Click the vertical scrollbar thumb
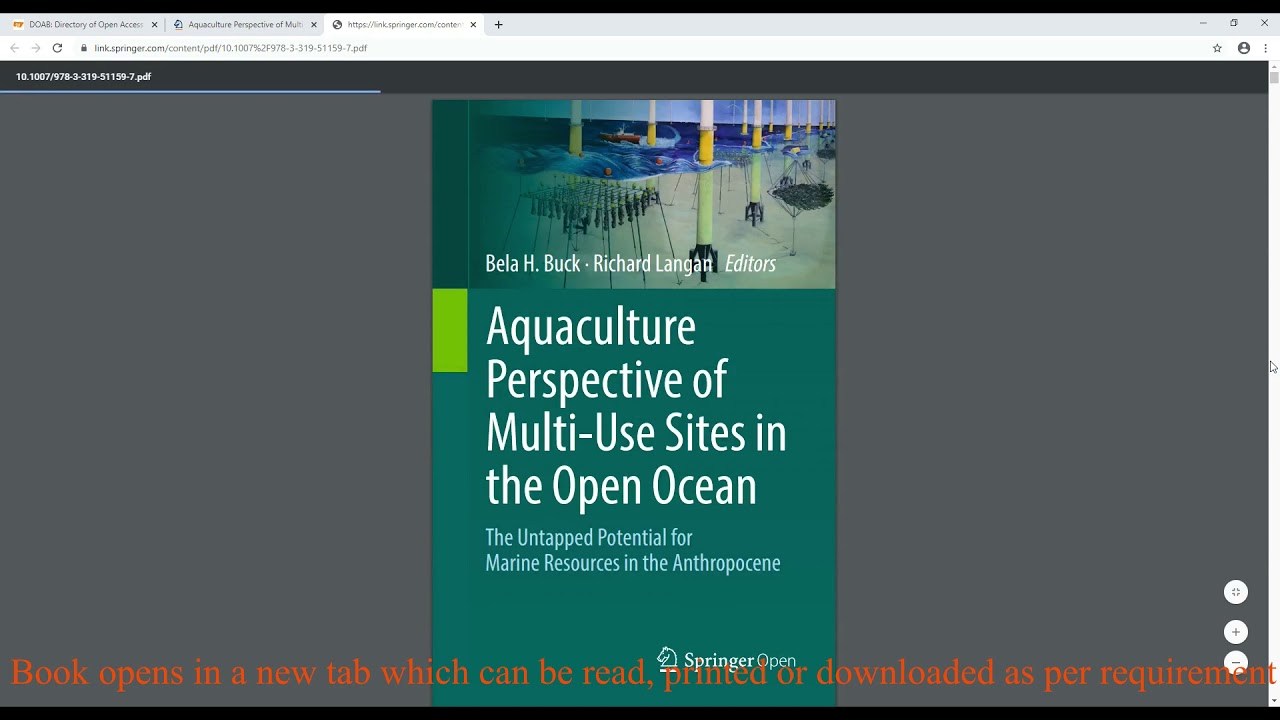Screen dimensions: 1280x720 1274,77
